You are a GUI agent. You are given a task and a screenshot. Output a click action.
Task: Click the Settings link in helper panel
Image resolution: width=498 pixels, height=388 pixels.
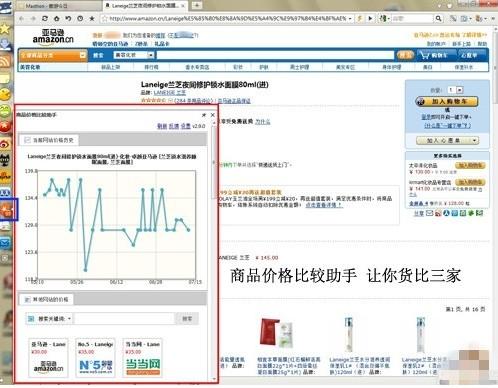tap(185, 126)
